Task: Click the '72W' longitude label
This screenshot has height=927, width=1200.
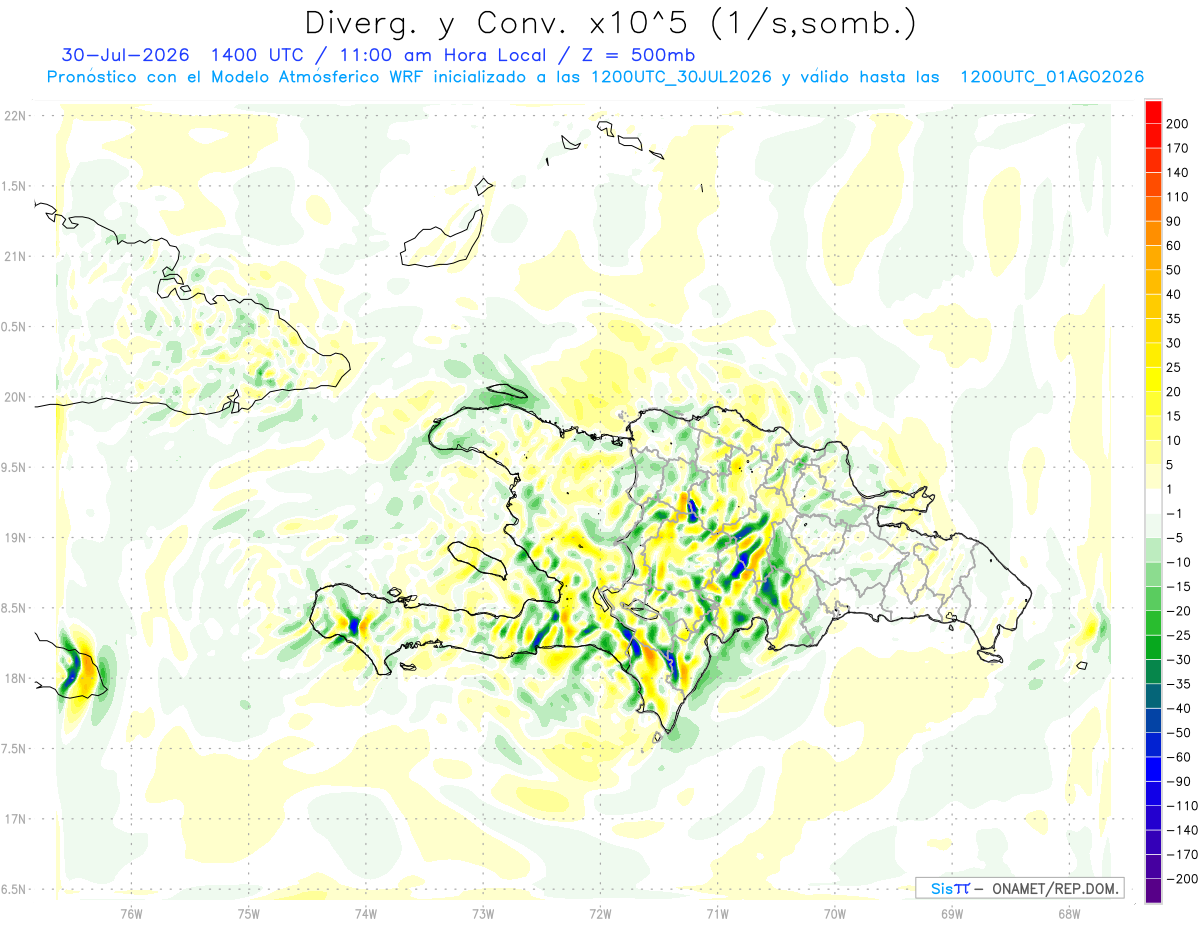Action: 600,913
